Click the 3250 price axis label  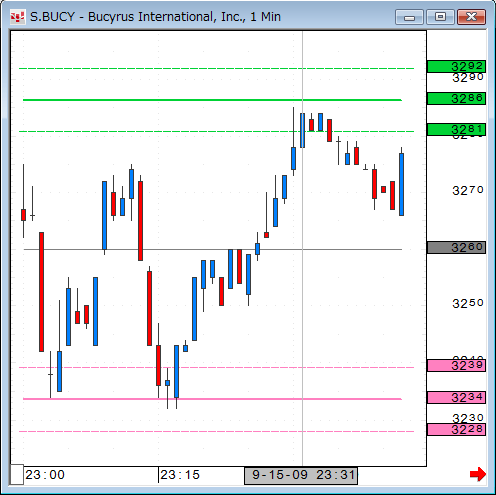coord(468,303)
